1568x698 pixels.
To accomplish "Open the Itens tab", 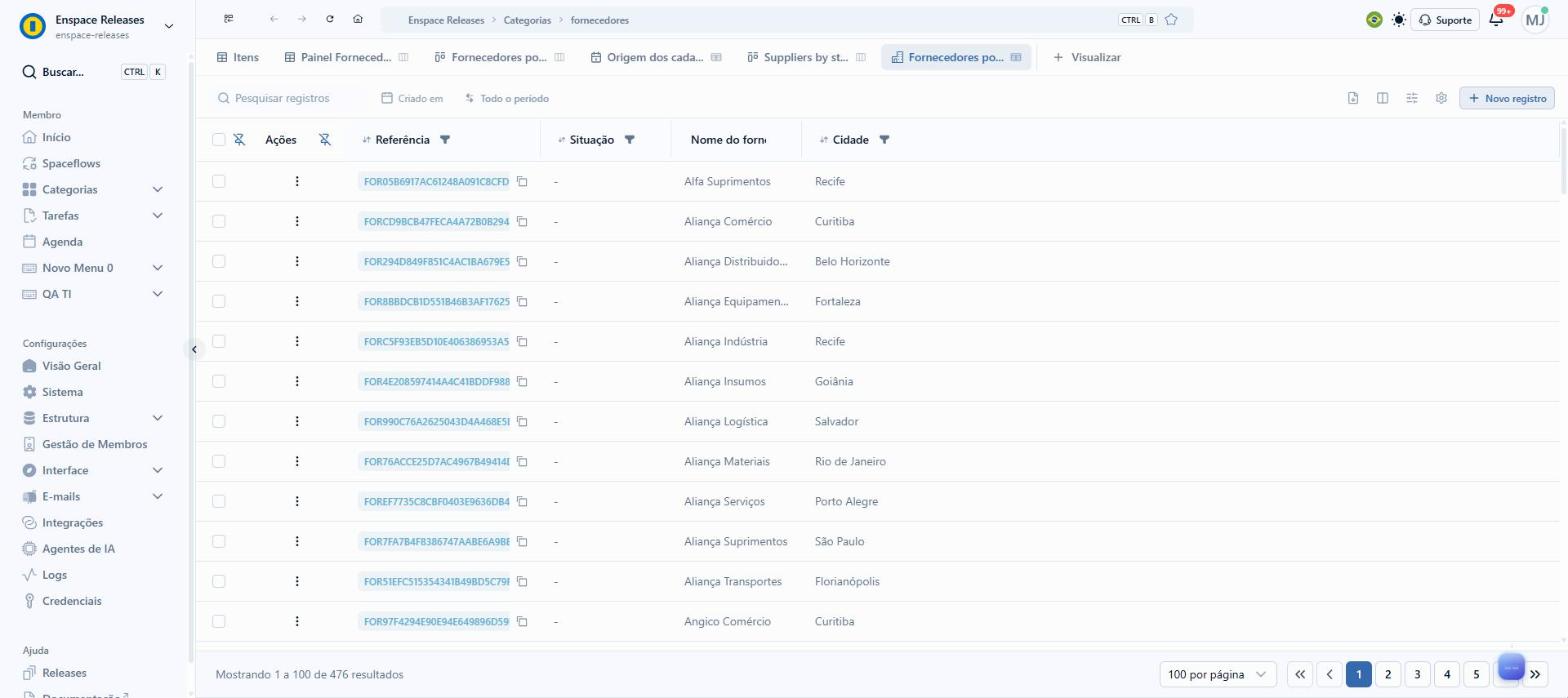I will coord(238,57).
